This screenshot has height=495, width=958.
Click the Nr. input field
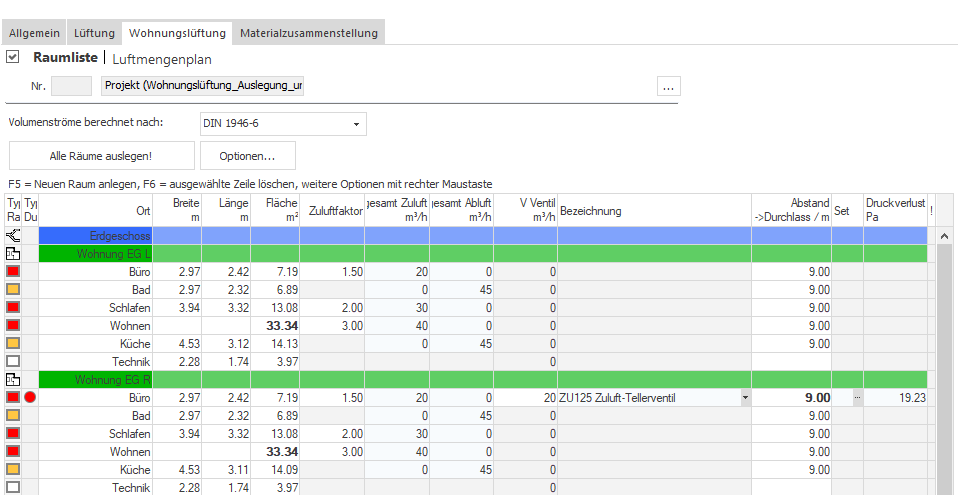[x=71, y=86]
